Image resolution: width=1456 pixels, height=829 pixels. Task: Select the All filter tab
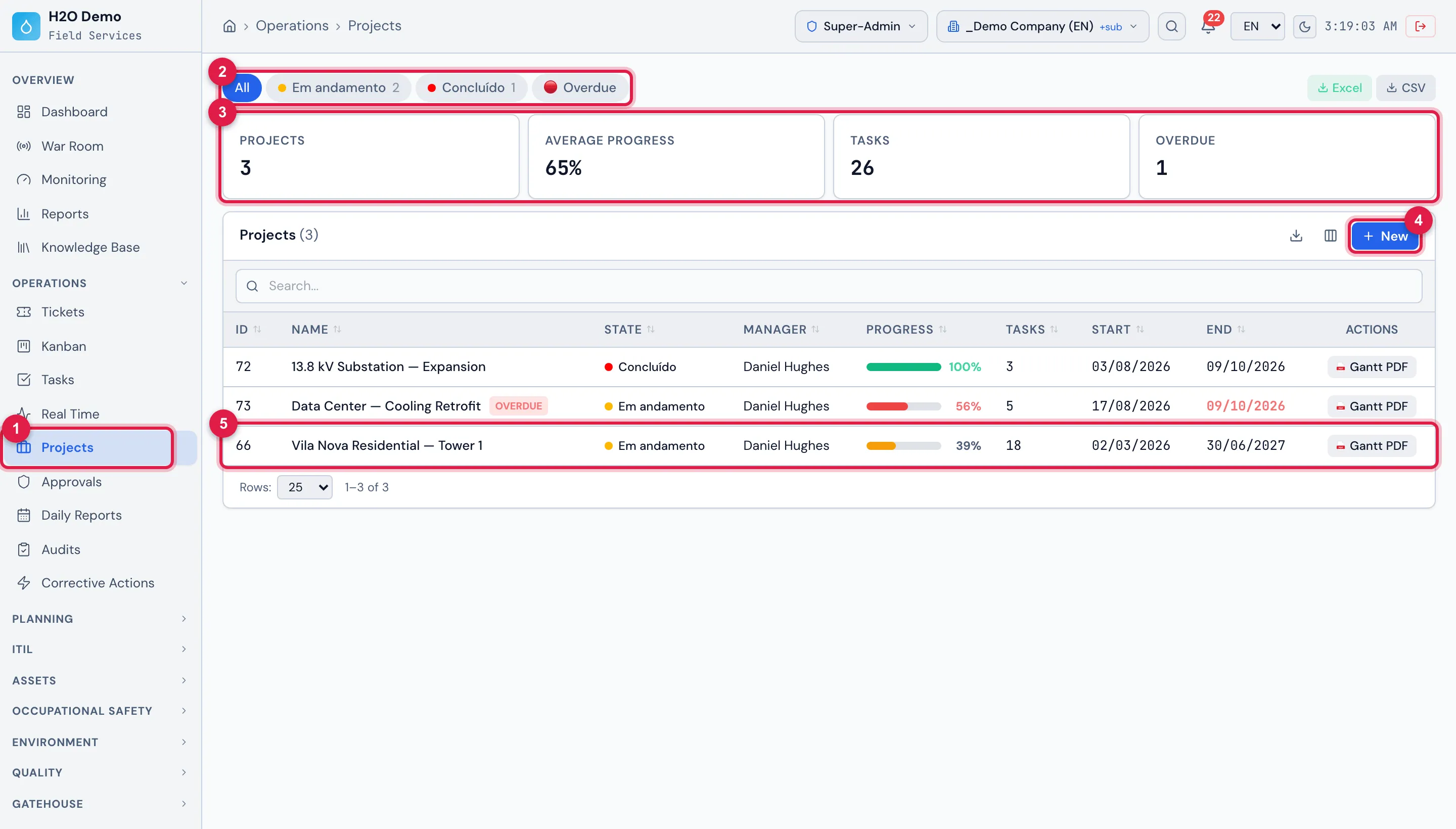coord(242,87)
